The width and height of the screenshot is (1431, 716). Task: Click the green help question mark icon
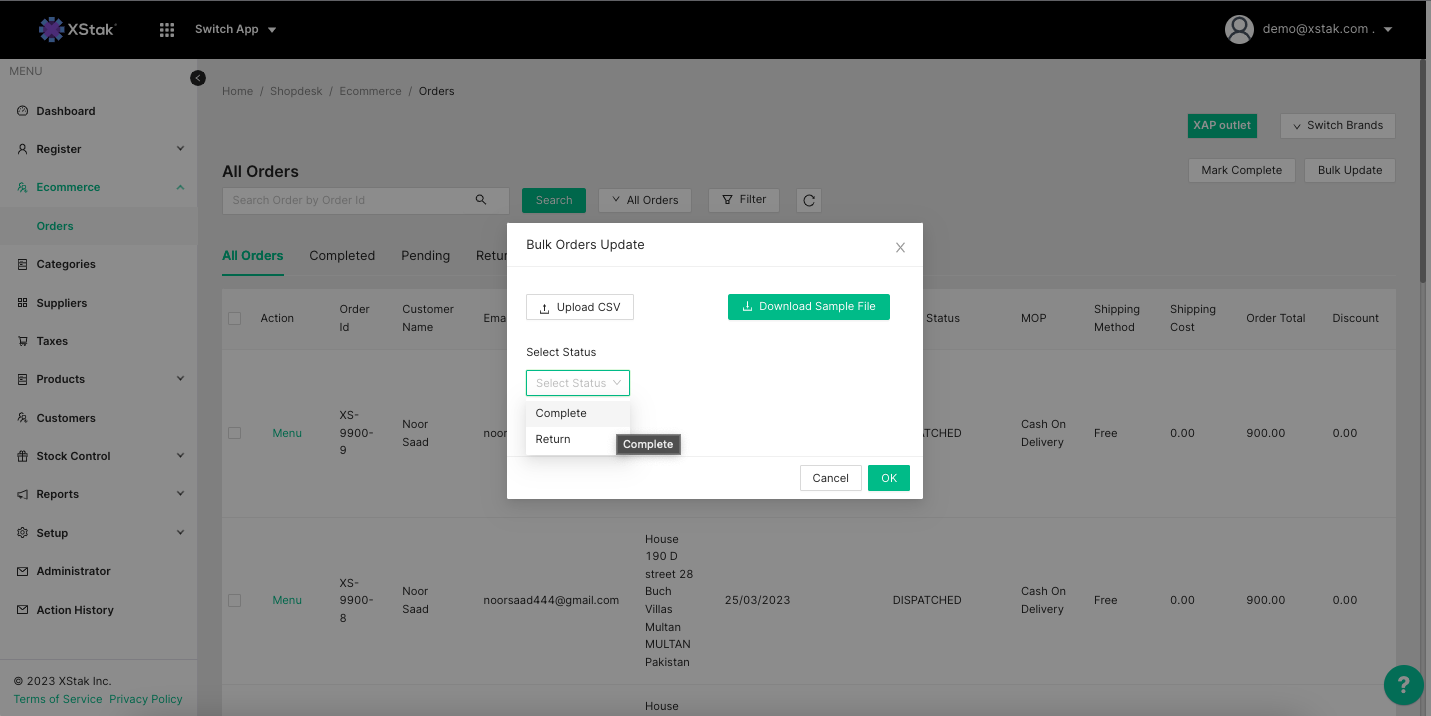pos(1403,685)
